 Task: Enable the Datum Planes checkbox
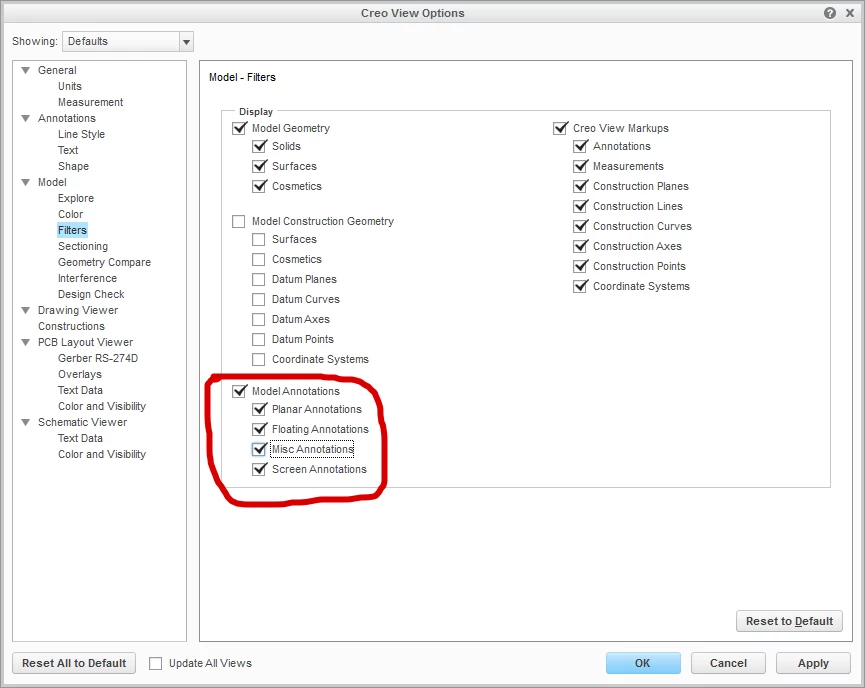(x=258, y=279)
